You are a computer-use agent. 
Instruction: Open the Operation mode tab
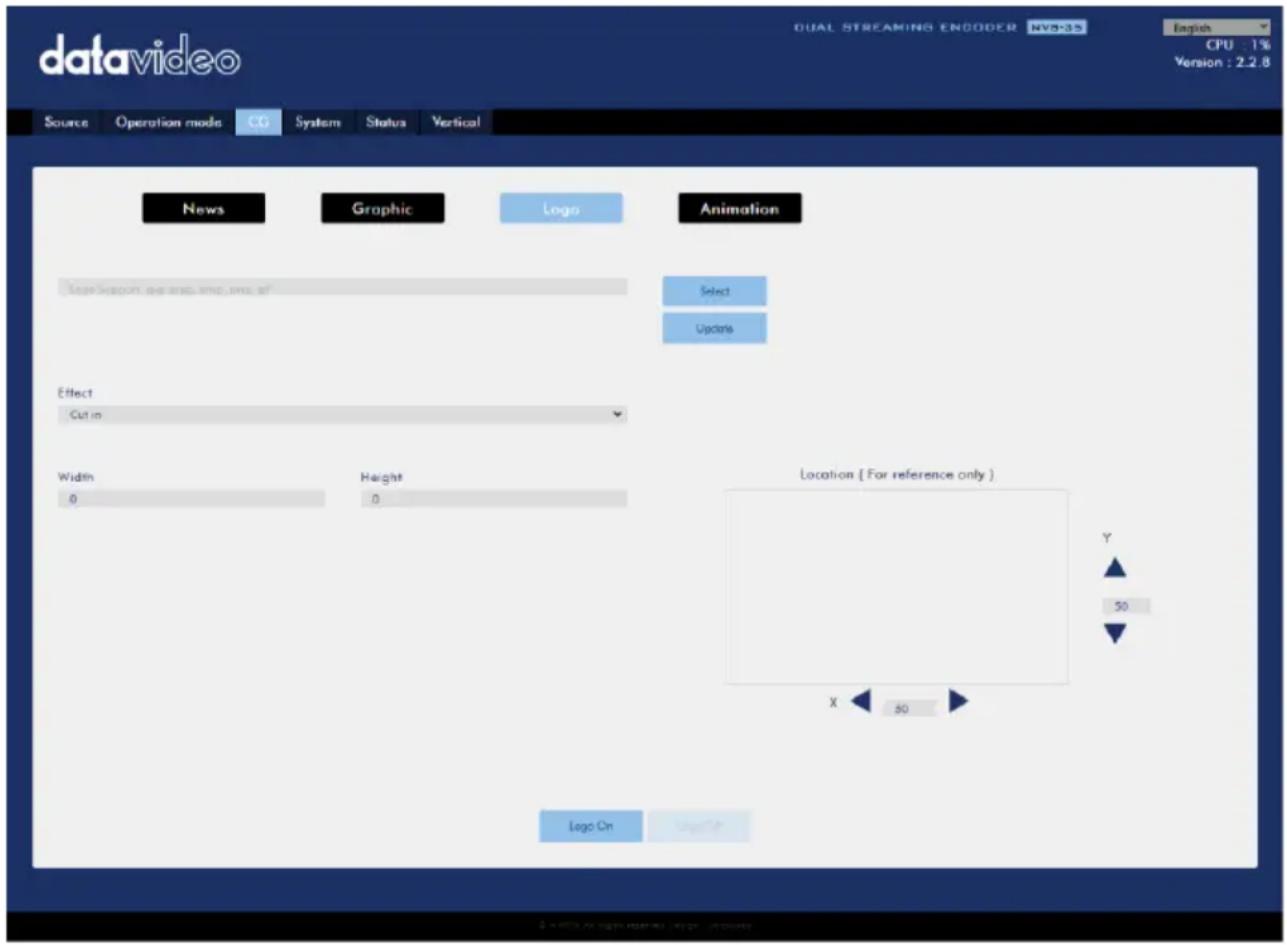[x=168, y=122]
